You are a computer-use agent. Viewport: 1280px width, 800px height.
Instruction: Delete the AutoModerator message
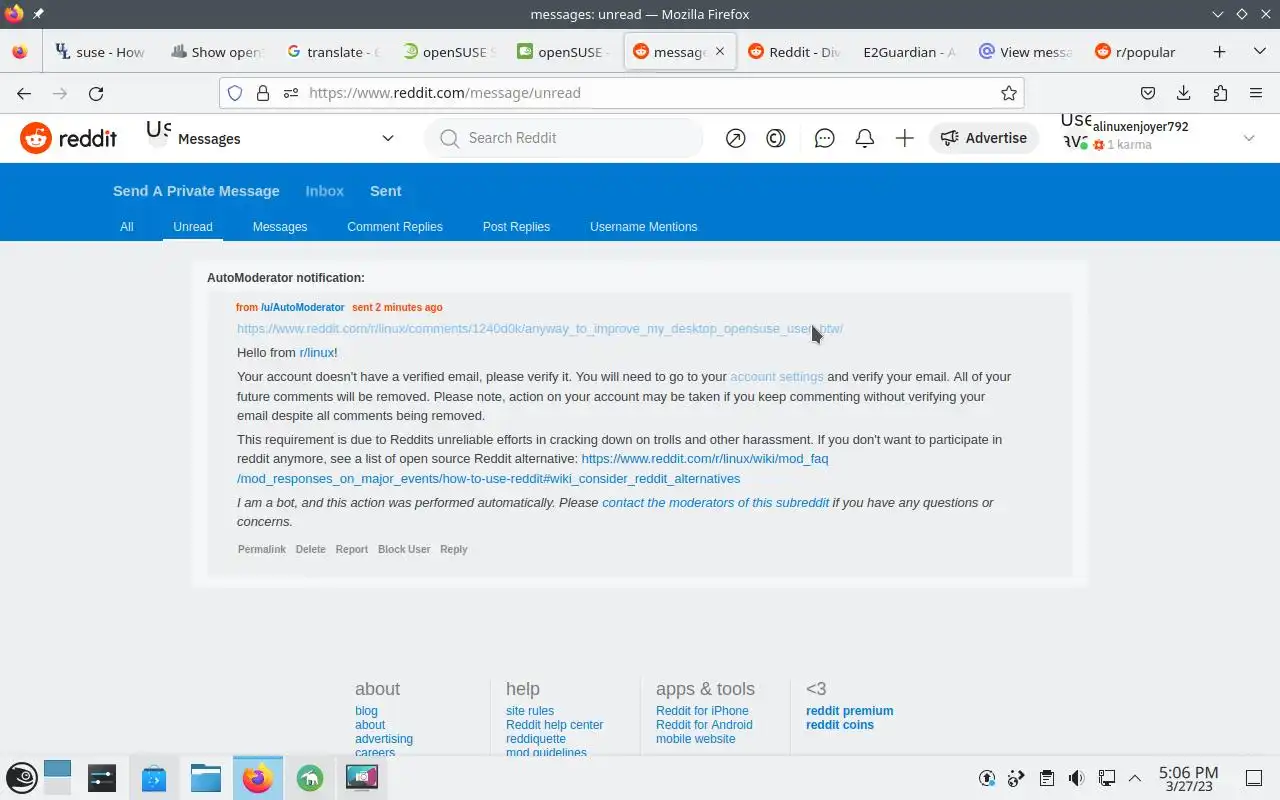[x=311, y=549]
